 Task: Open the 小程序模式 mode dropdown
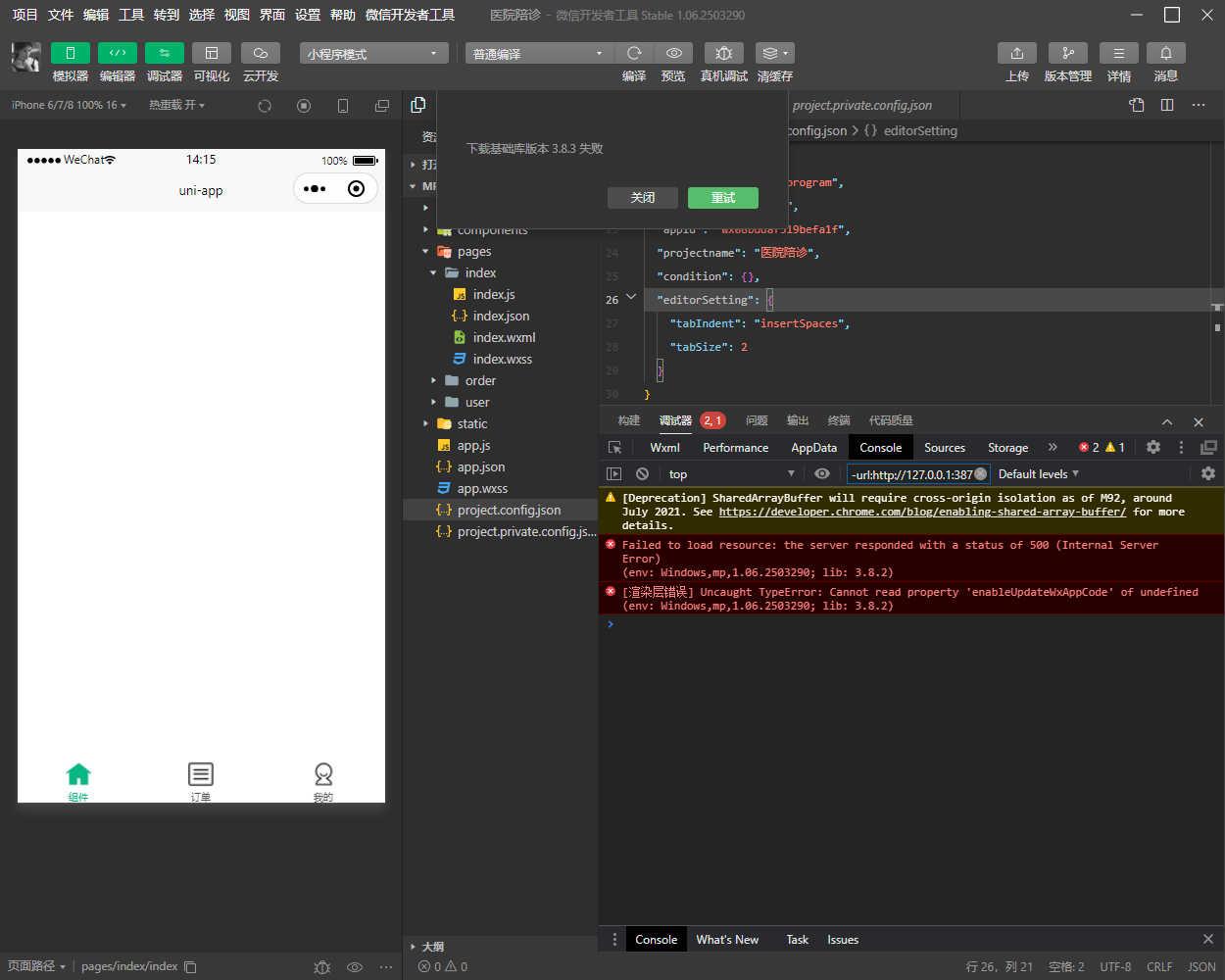coord(373,53)
